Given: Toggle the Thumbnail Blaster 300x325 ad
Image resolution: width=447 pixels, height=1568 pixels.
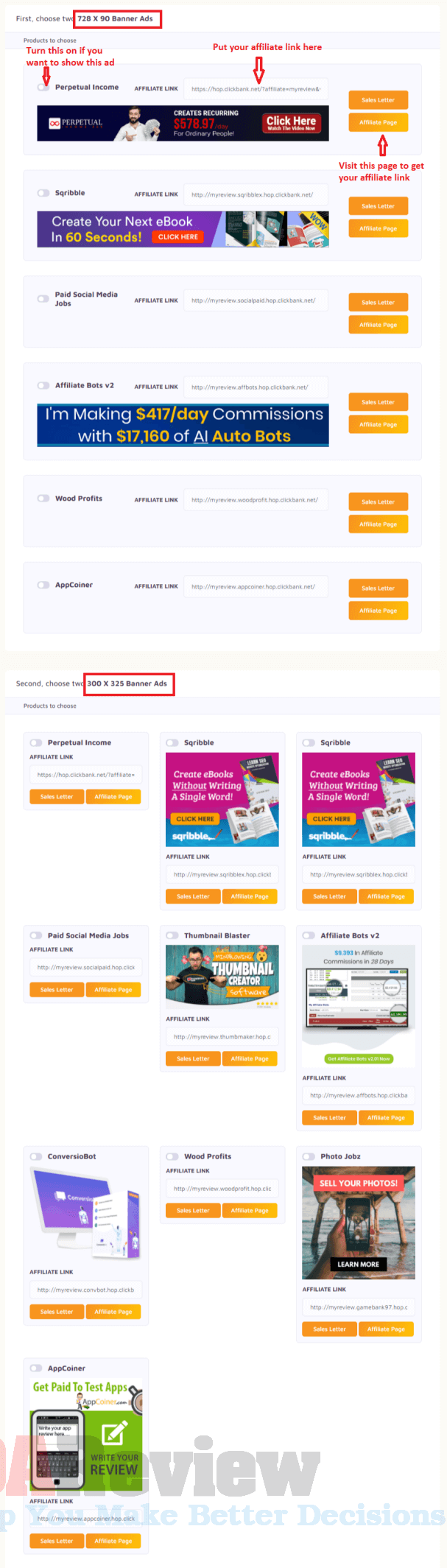Looking at the screenshot, I should 172,935.
